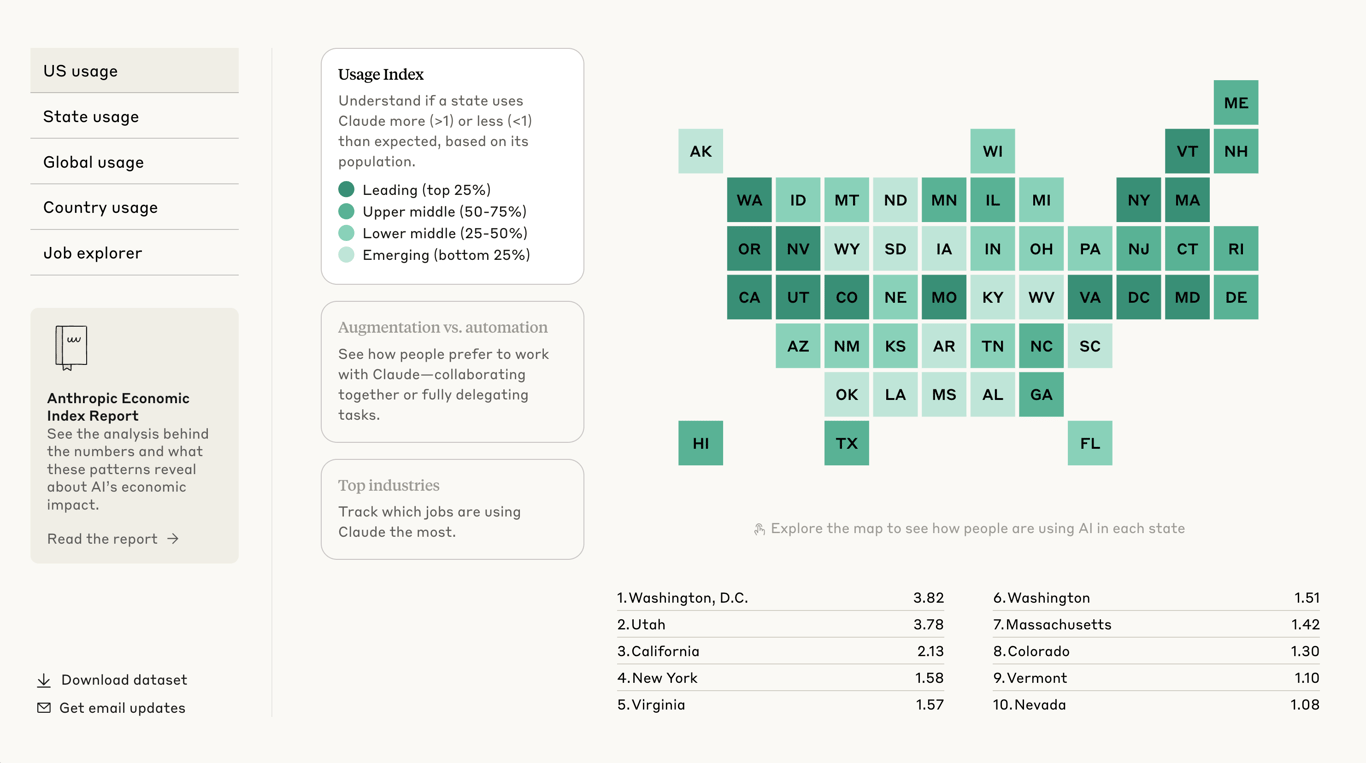Expand the Augmentation vs. automation card
The height and width of the screenshot is (763, 1366).
click(x=452, y=372)
